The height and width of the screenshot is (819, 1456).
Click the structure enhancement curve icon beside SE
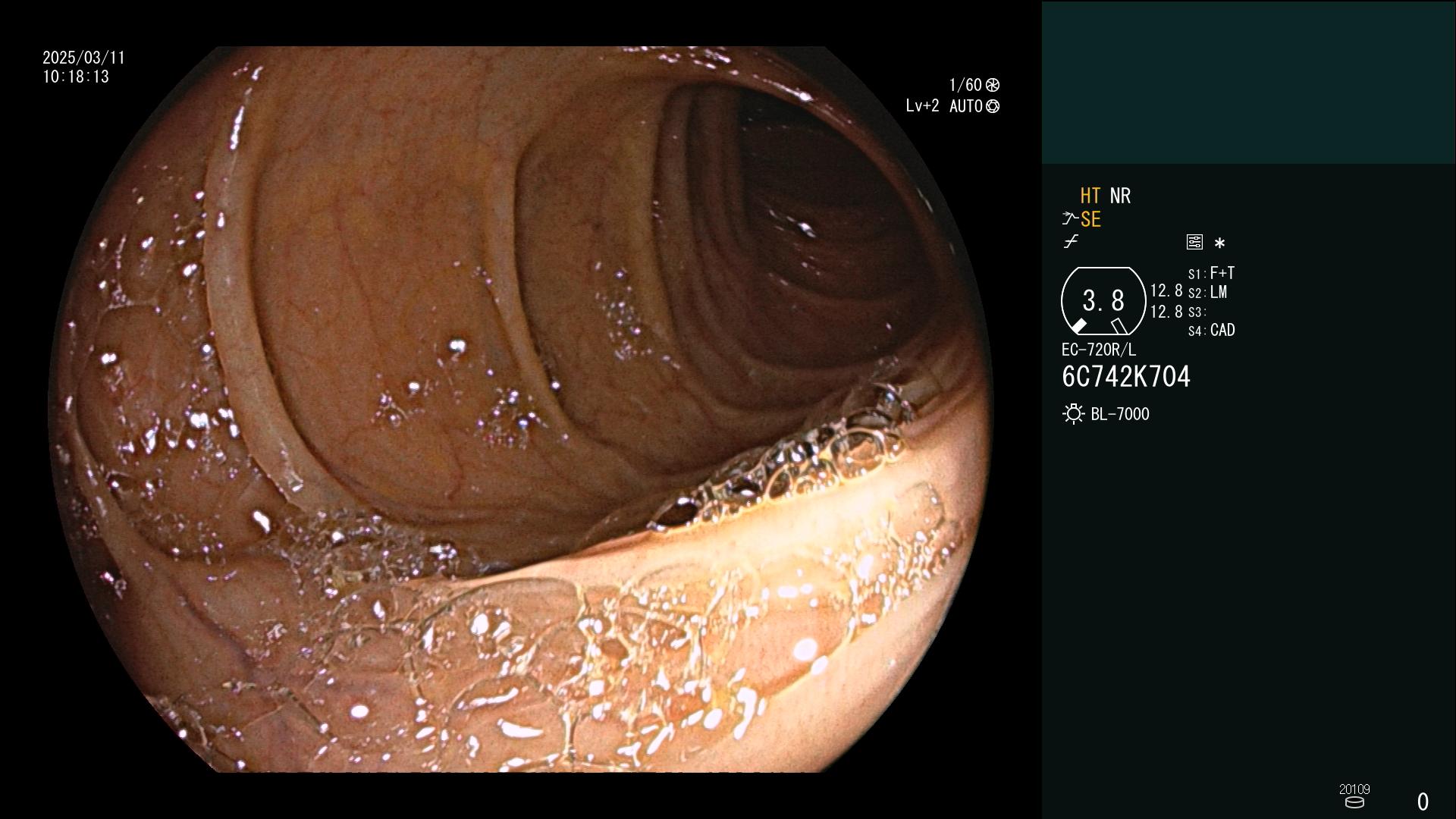[1070, 219]
